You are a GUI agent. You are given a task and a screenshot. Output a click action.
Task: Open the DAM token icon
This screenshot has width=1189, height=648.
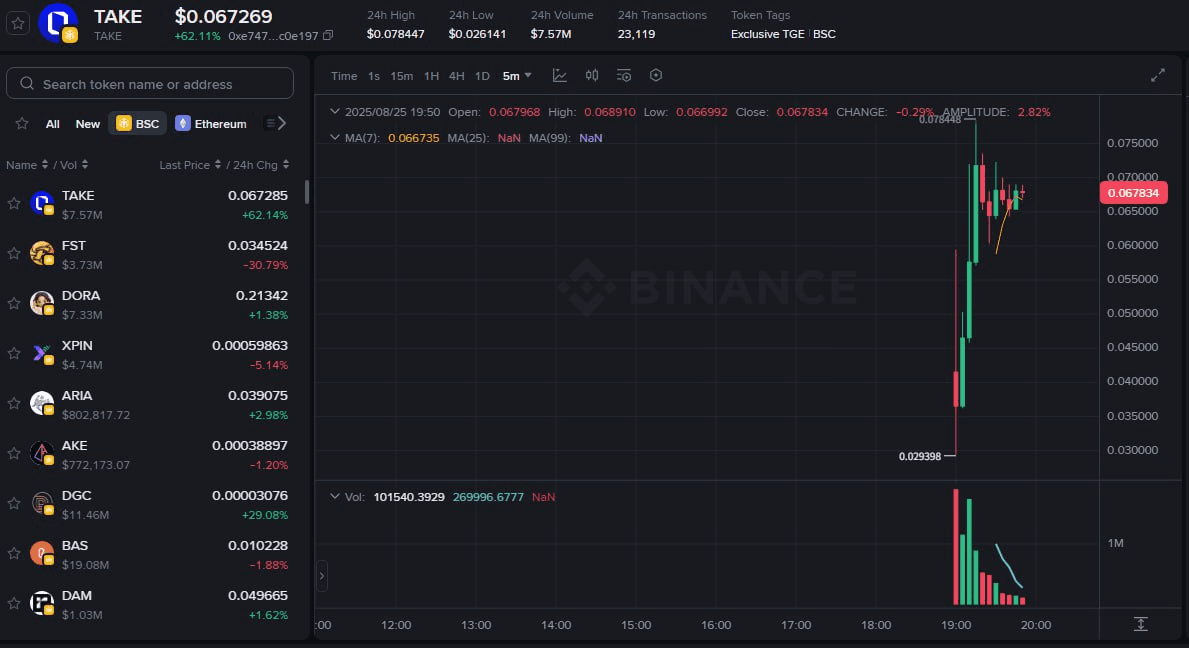[x=42, y=603]
